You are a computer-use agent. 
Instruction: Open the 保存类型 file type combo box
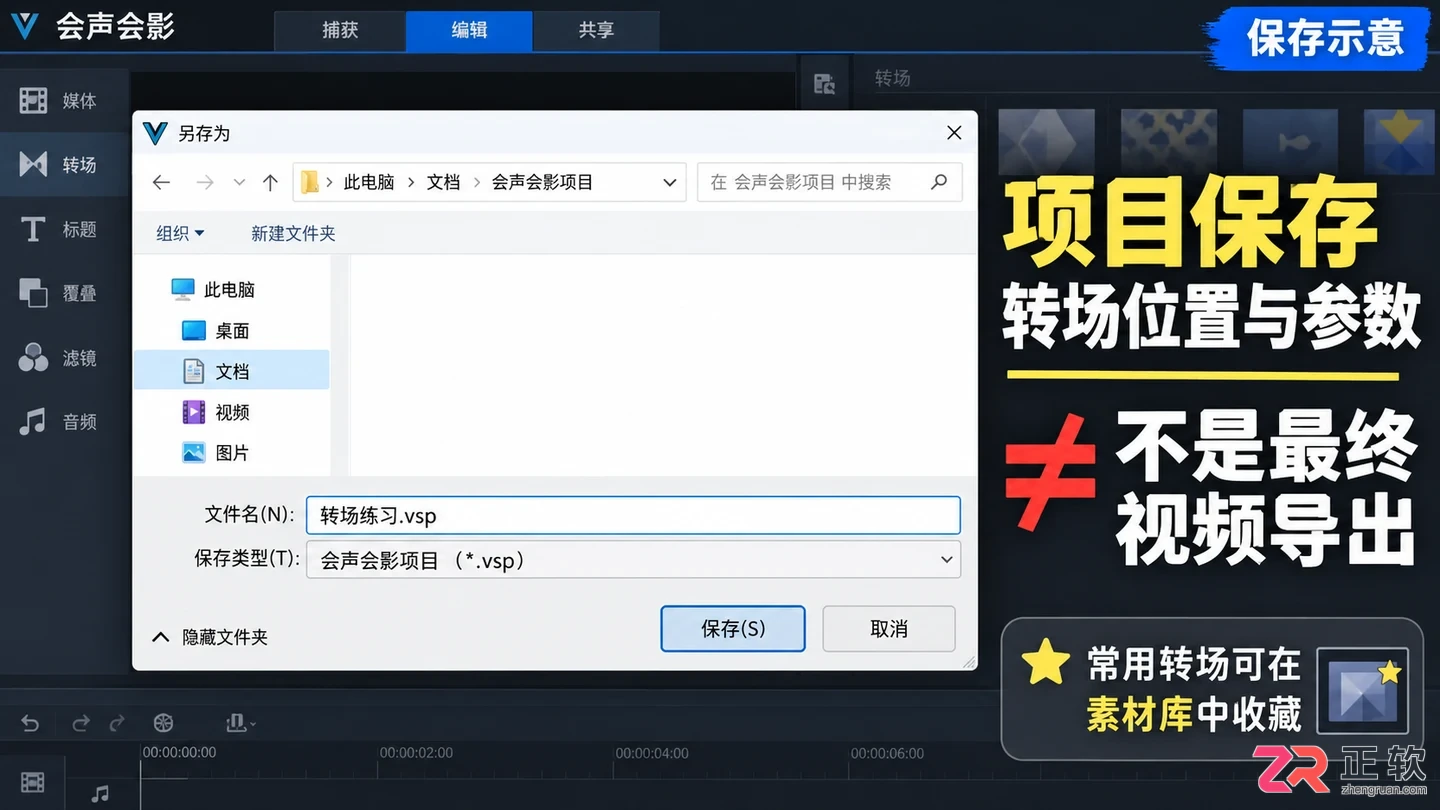tap(634, 560)
